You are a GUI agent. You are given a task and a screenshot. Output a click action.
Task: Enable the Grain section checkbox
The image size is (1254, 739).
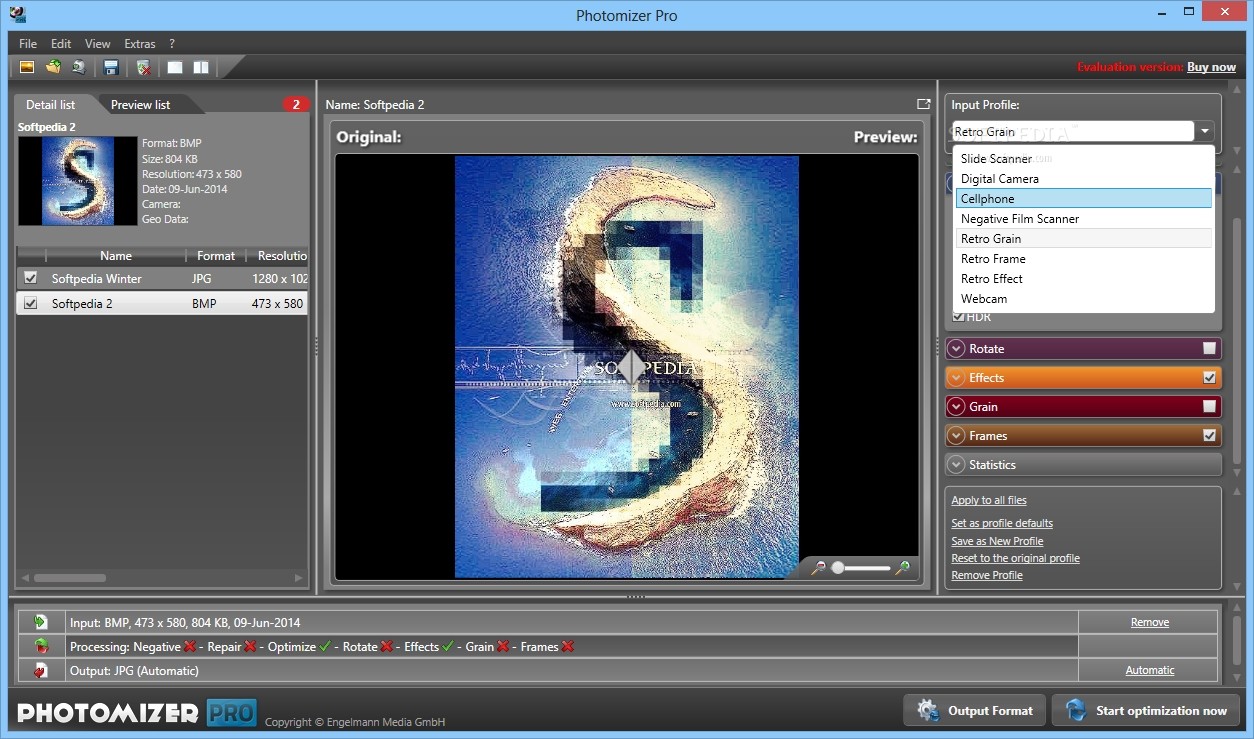[1210, 407]
